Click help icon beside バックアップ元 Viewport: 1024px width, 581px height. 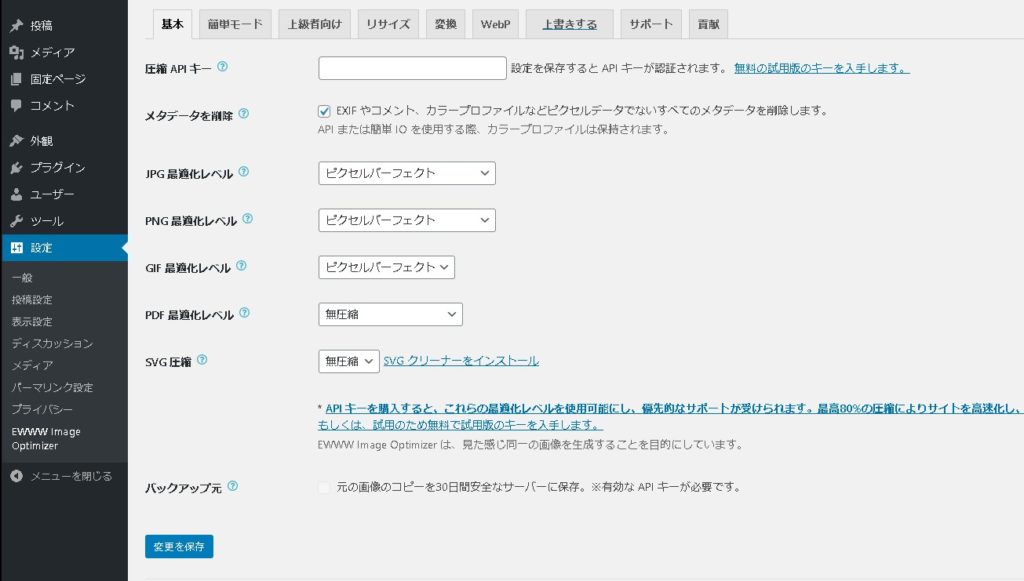[233, 486]
